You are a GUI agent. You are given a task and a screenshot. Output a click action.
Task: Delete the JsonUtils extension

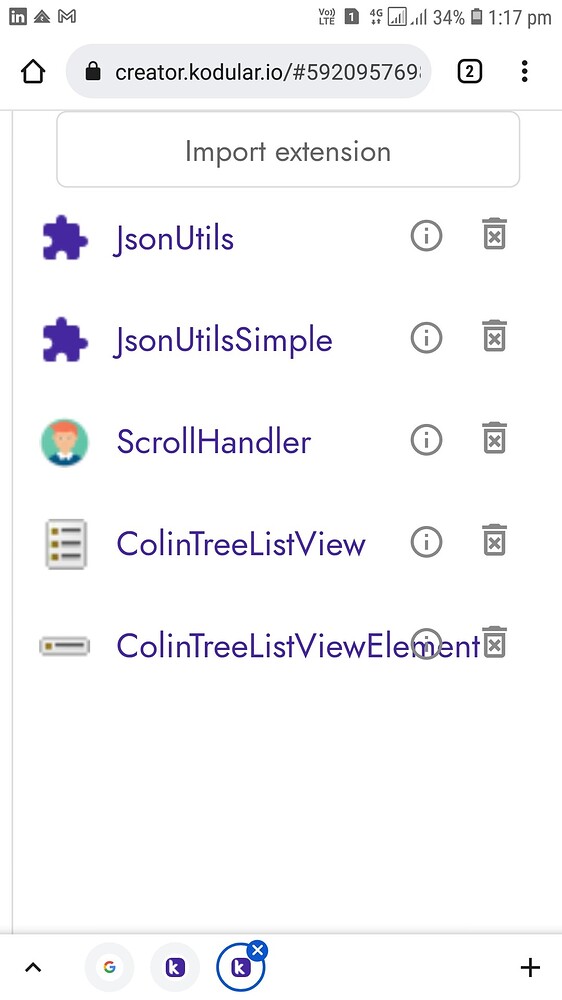[x=494, y=234]
